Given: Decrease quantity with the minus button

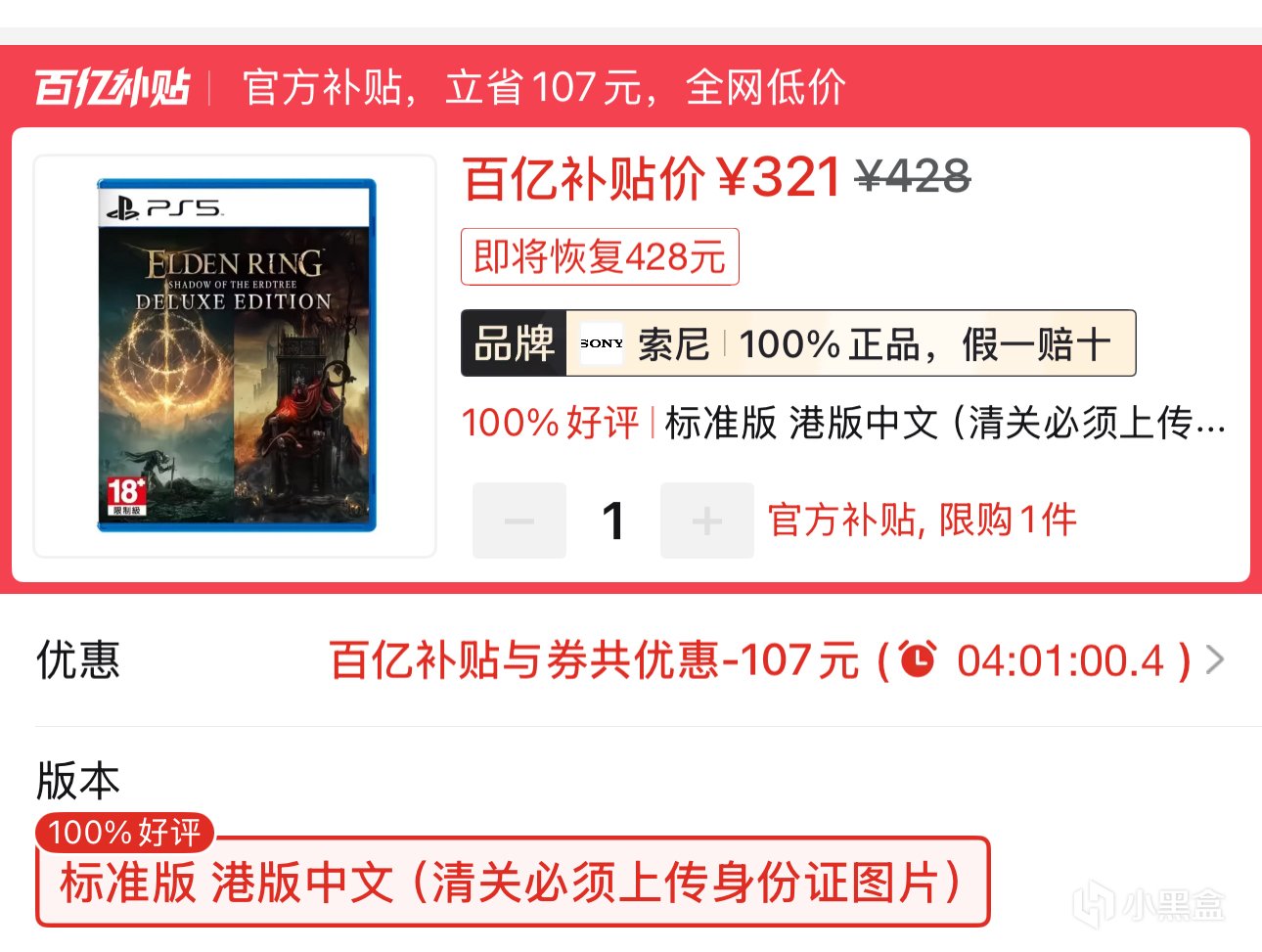Looking at the screenshot, I should point(519,521).
